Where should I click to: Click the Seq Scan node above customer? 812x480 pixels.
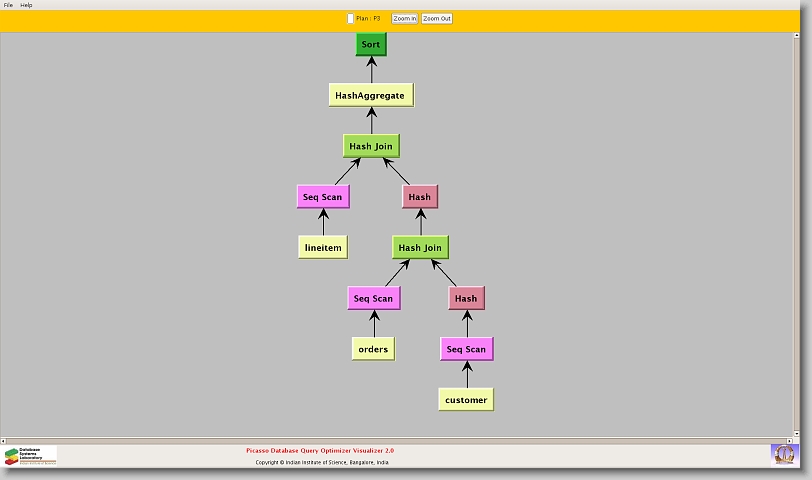pyautogui.click(x=466, y=349)
